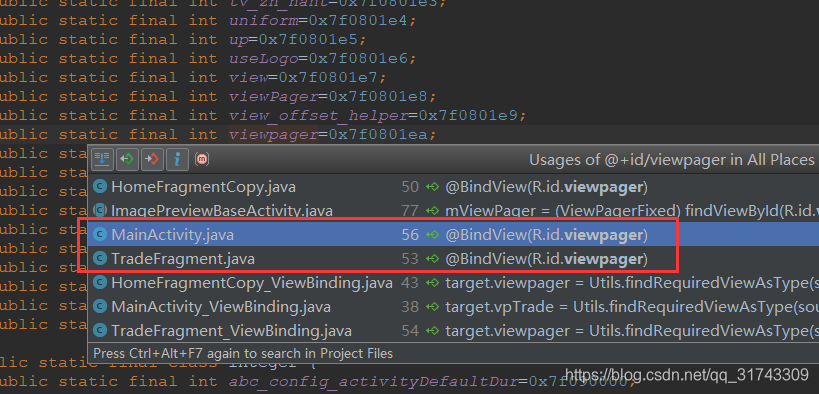The height and width of the screenshot is (394, 819).
Task: Select class icon beside MainActivity_ViewBinding.java
Action: tap(100, 307)
